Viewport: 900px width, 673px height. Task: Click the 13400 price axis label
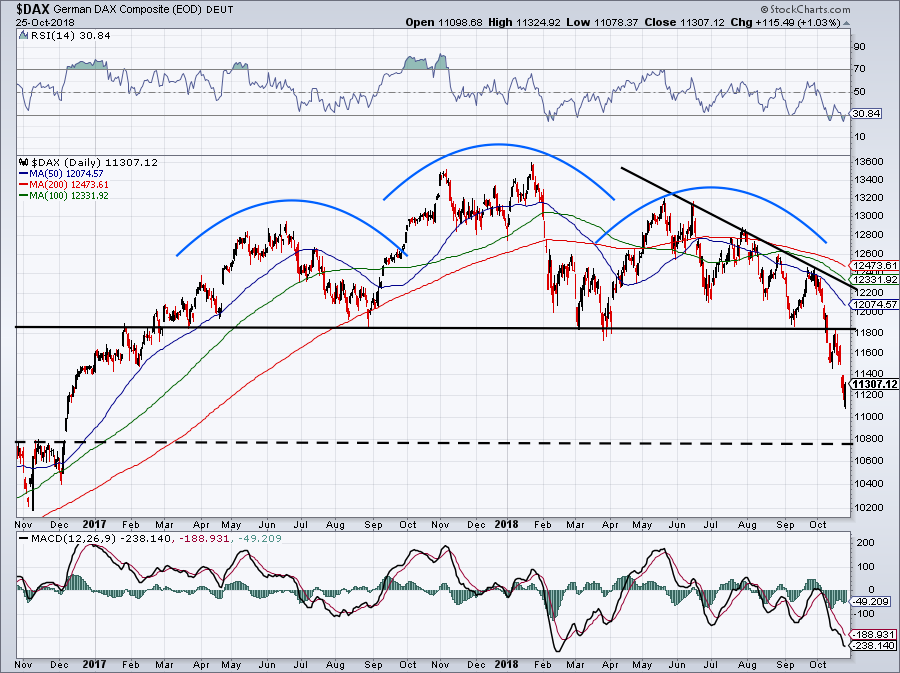(867, 180)
